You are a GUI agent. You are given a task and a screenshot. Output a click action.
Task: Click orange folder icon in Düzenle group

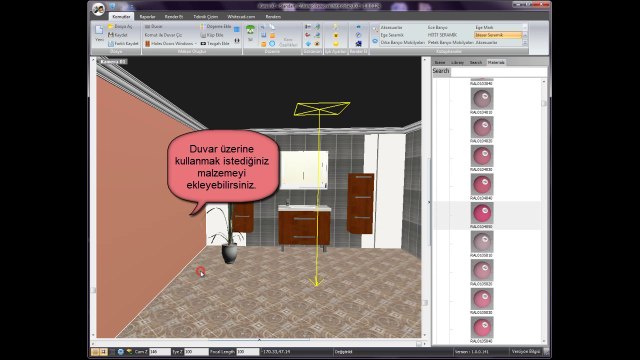272,36
